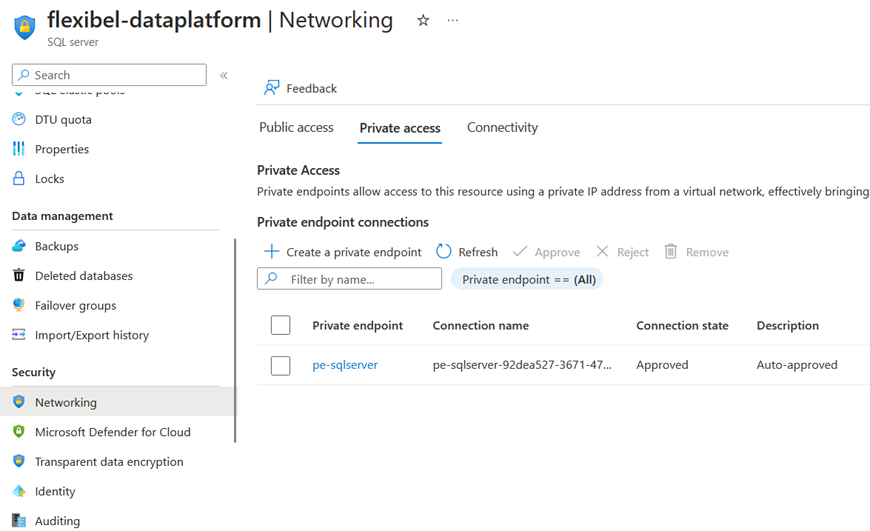Viewport: 870px width, 531px height.
Task: Click the Deleted databases trash icon
Action: [x=19, y=275]
